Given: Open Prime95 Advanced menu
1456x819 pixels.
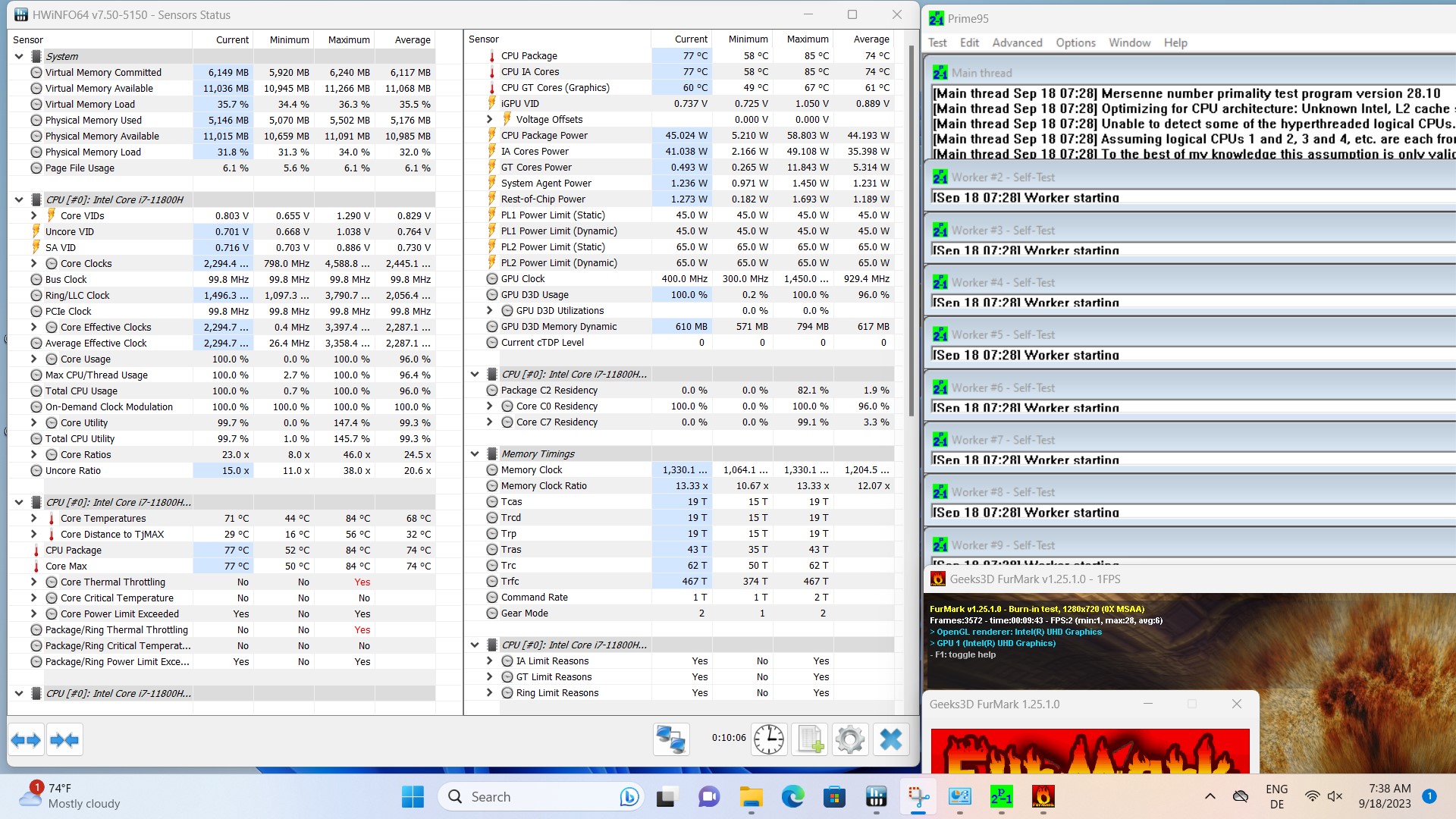Looking at the screenshot, I should coord(1017,42).
